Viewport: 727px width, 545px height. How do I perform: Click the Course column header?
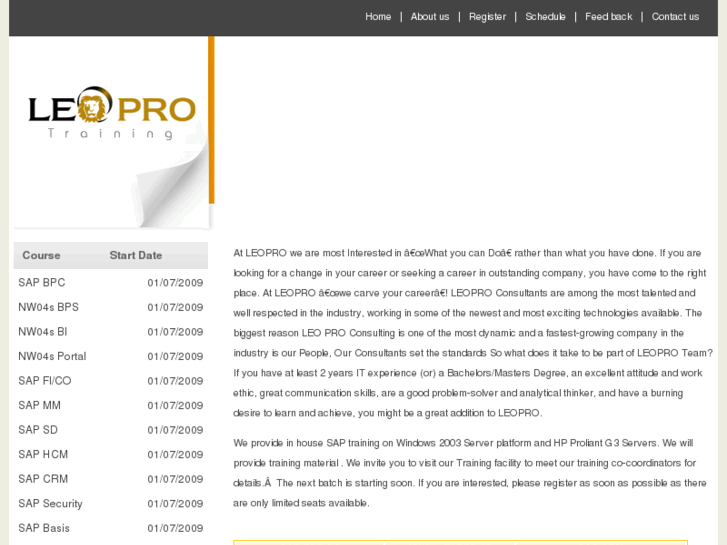point(41,256)
